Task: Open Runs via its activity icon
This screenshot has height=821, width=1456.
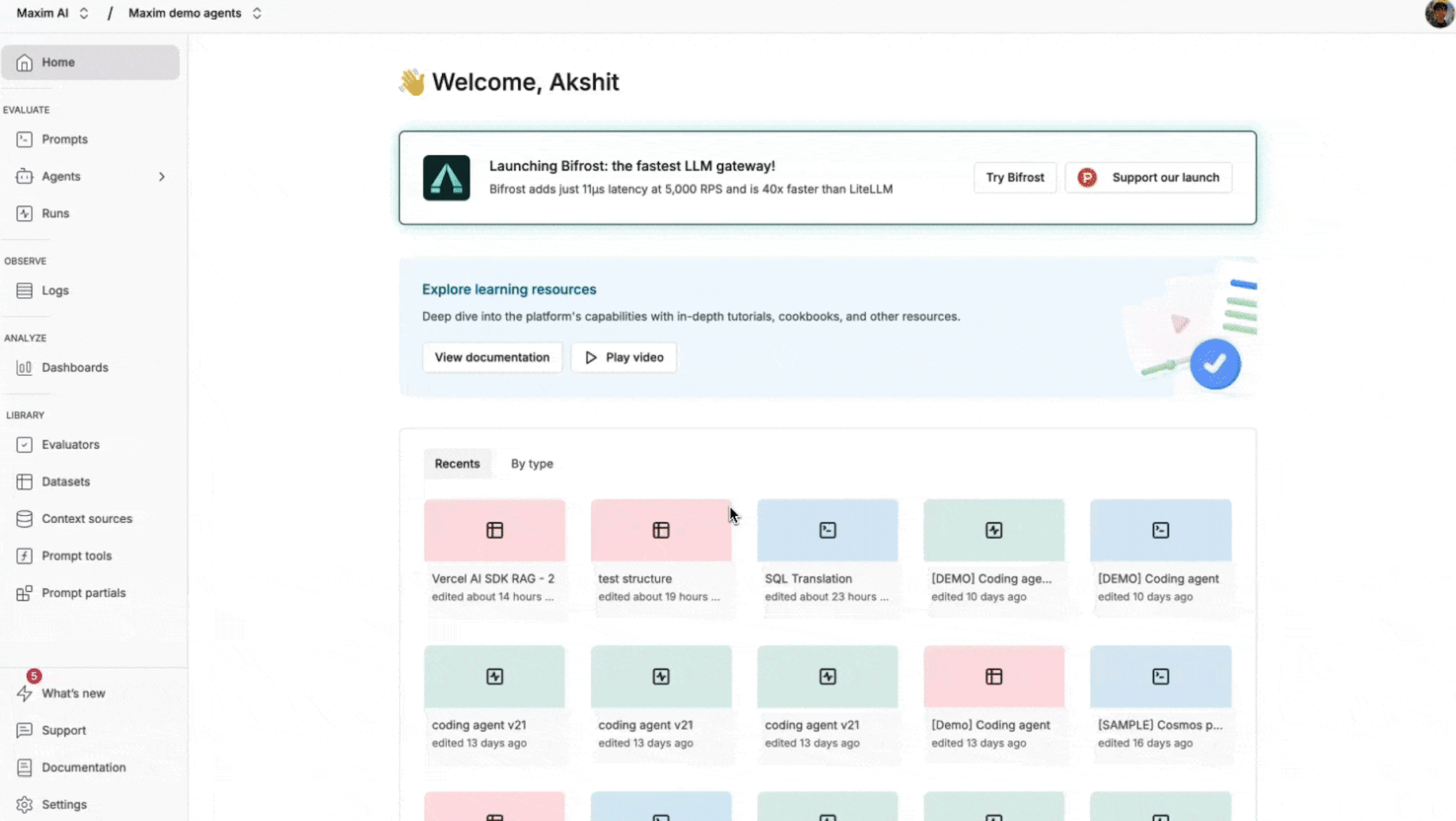Action: 25,214
